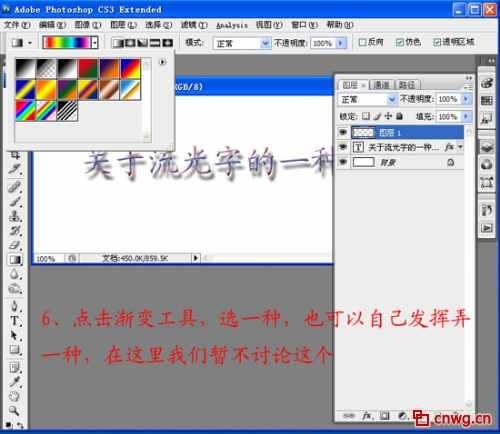This screenshot has height=434, width=500.
Task: Select the Gradient tool in toolbox
Action: click(x=15, y=259)
